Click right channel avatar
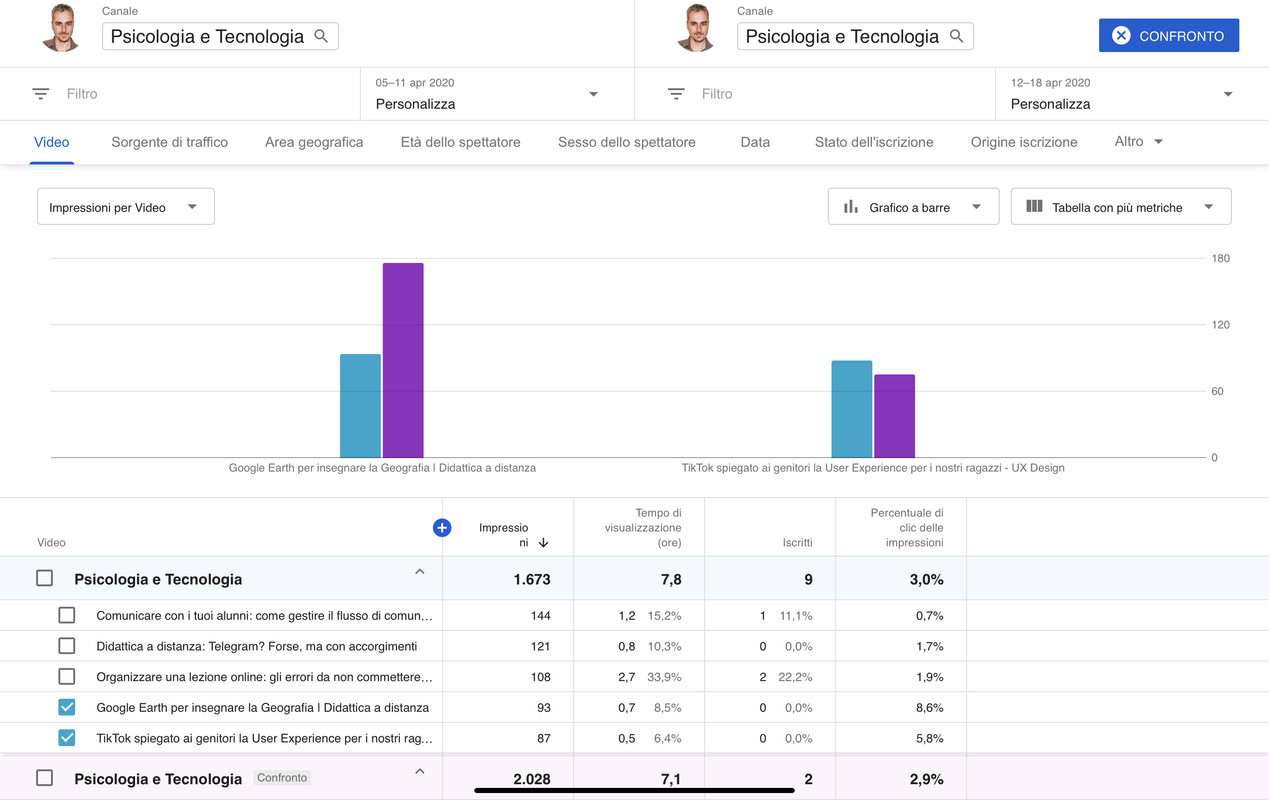 (x=696, y=28)
